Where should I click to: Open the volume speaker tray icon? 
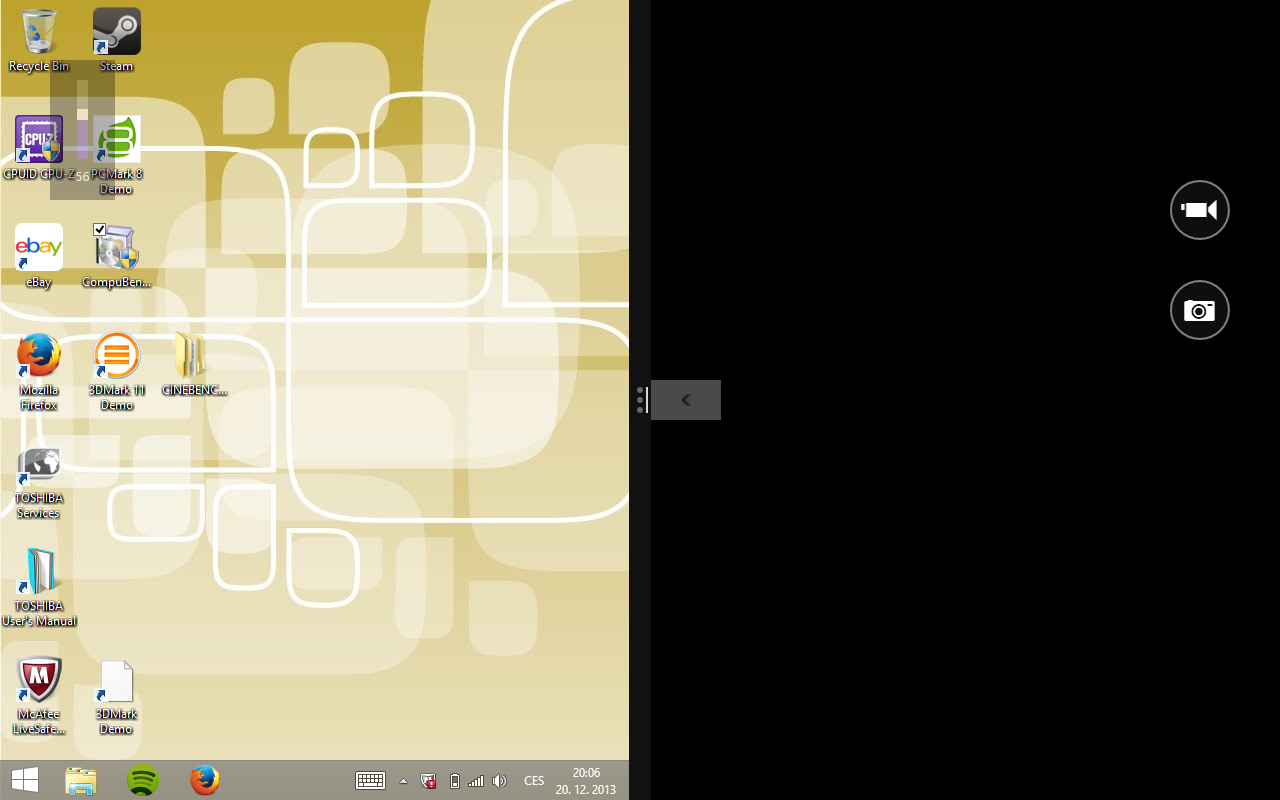500,781
